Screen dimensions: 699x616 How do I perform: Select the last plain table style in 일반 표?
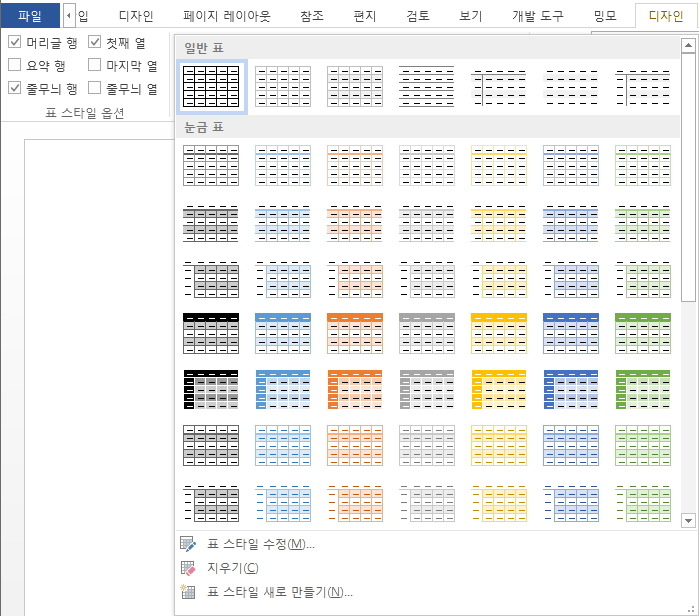[643, 86]
